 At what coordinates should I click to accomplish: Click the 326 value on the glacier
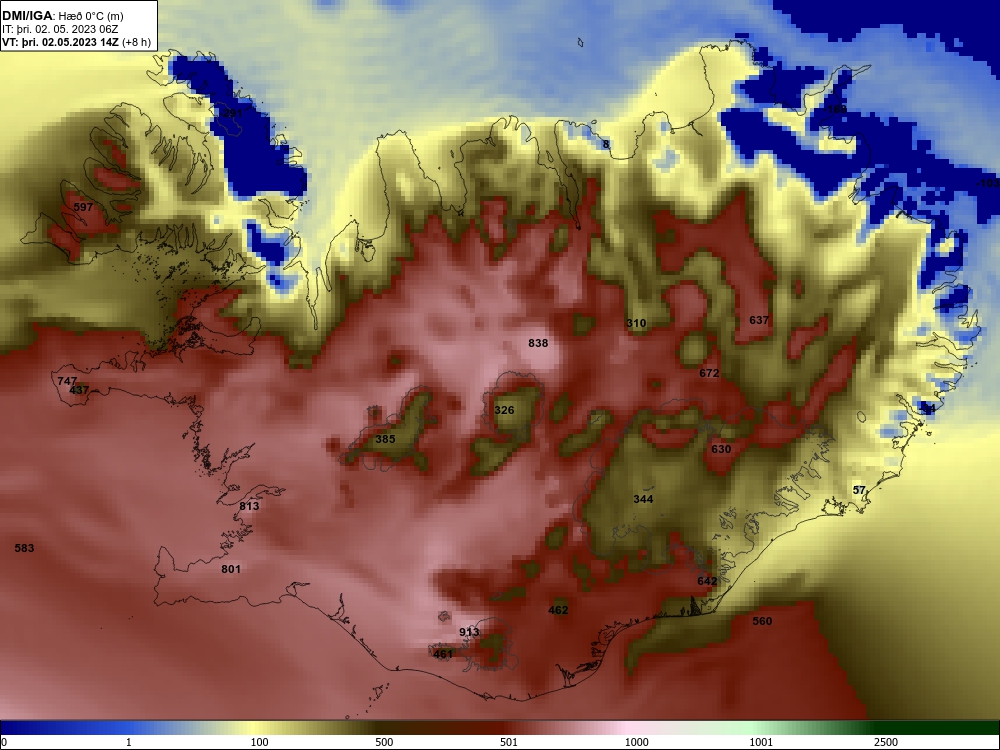click(504, 409)
